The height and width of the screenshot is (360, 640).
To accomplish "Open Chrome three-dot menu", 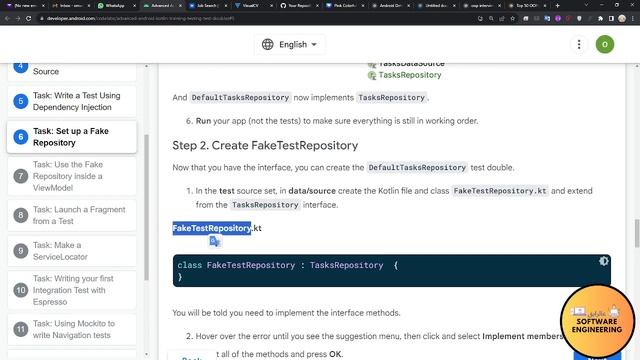I will coord(633,18).
